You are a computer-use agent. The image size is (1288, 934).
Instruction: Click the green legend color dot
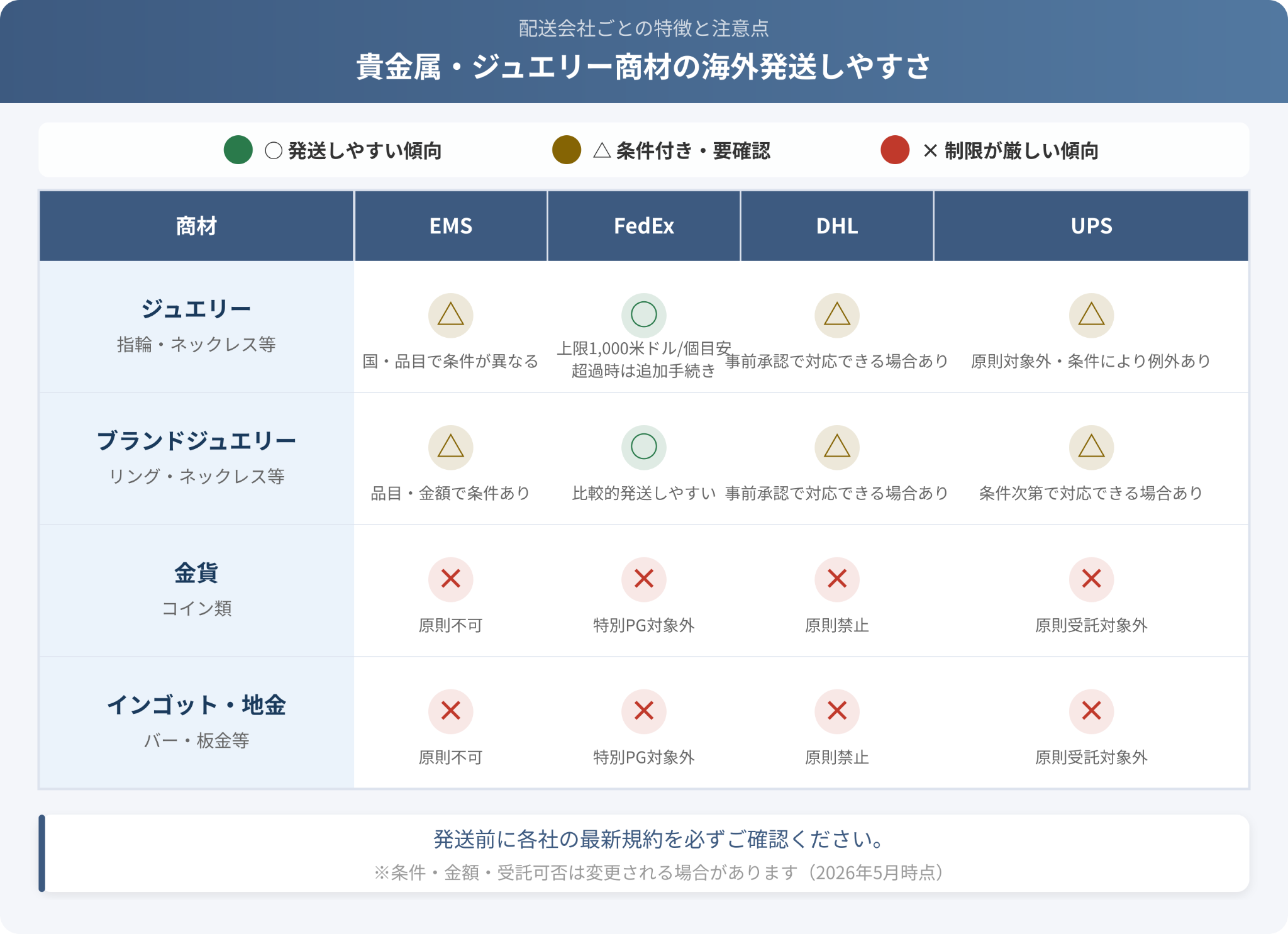tap(238, 150)
